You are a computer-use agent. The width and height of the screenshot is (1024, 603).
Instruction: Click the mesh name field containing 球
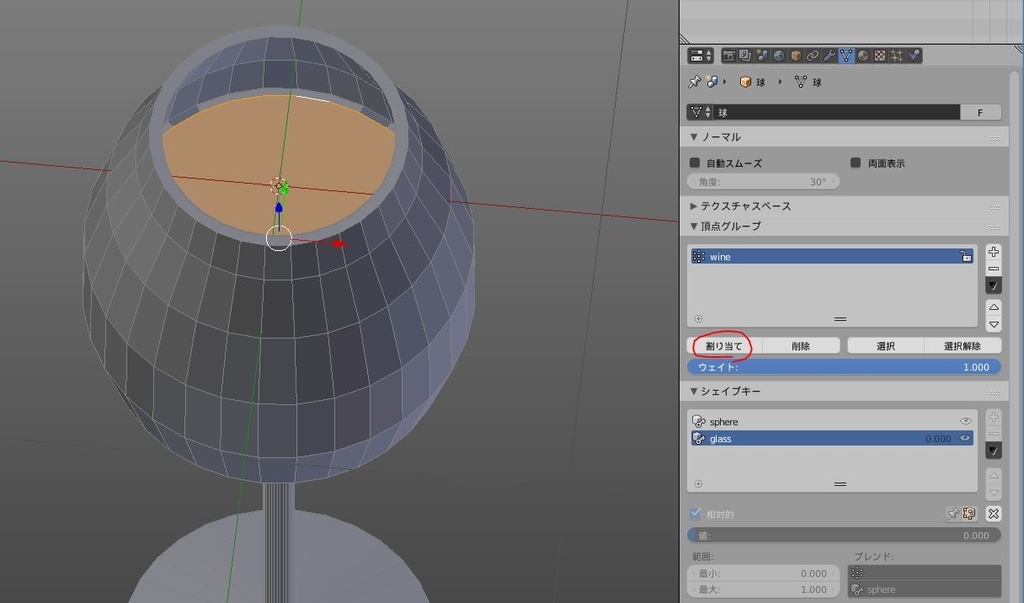coord(837,112)
